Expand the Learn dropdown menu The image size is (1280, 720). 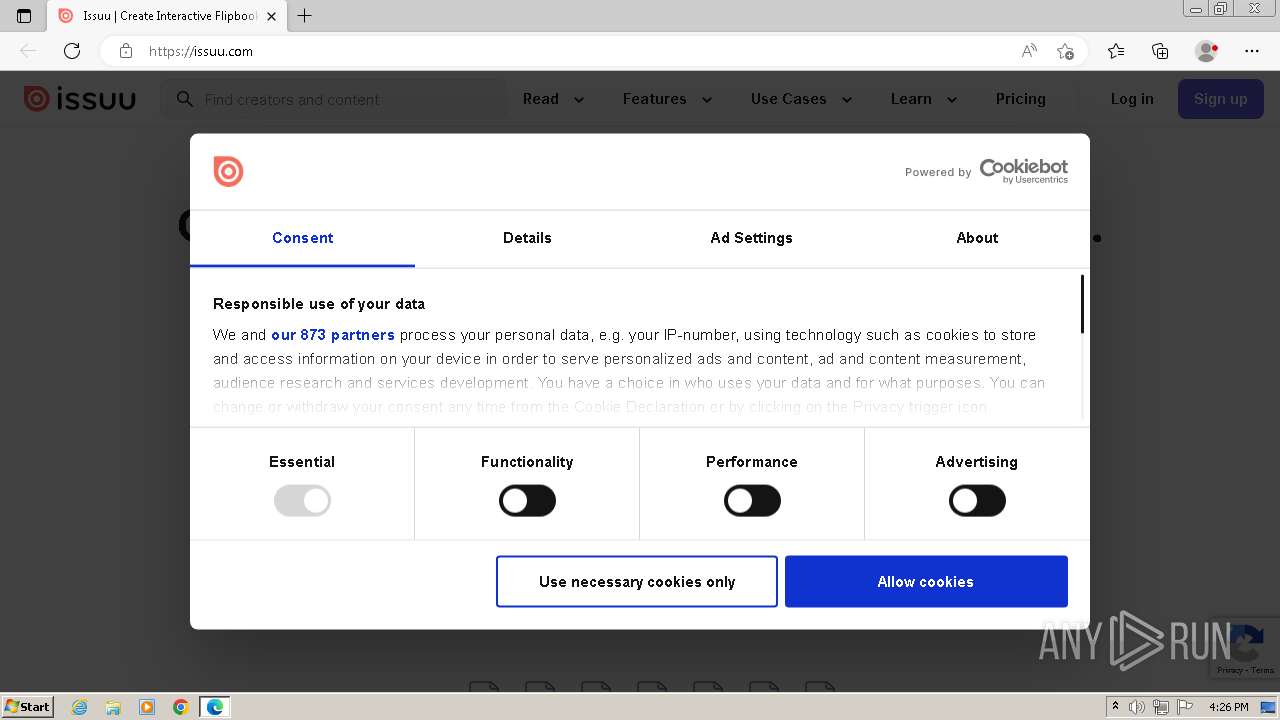click(924, 99)
